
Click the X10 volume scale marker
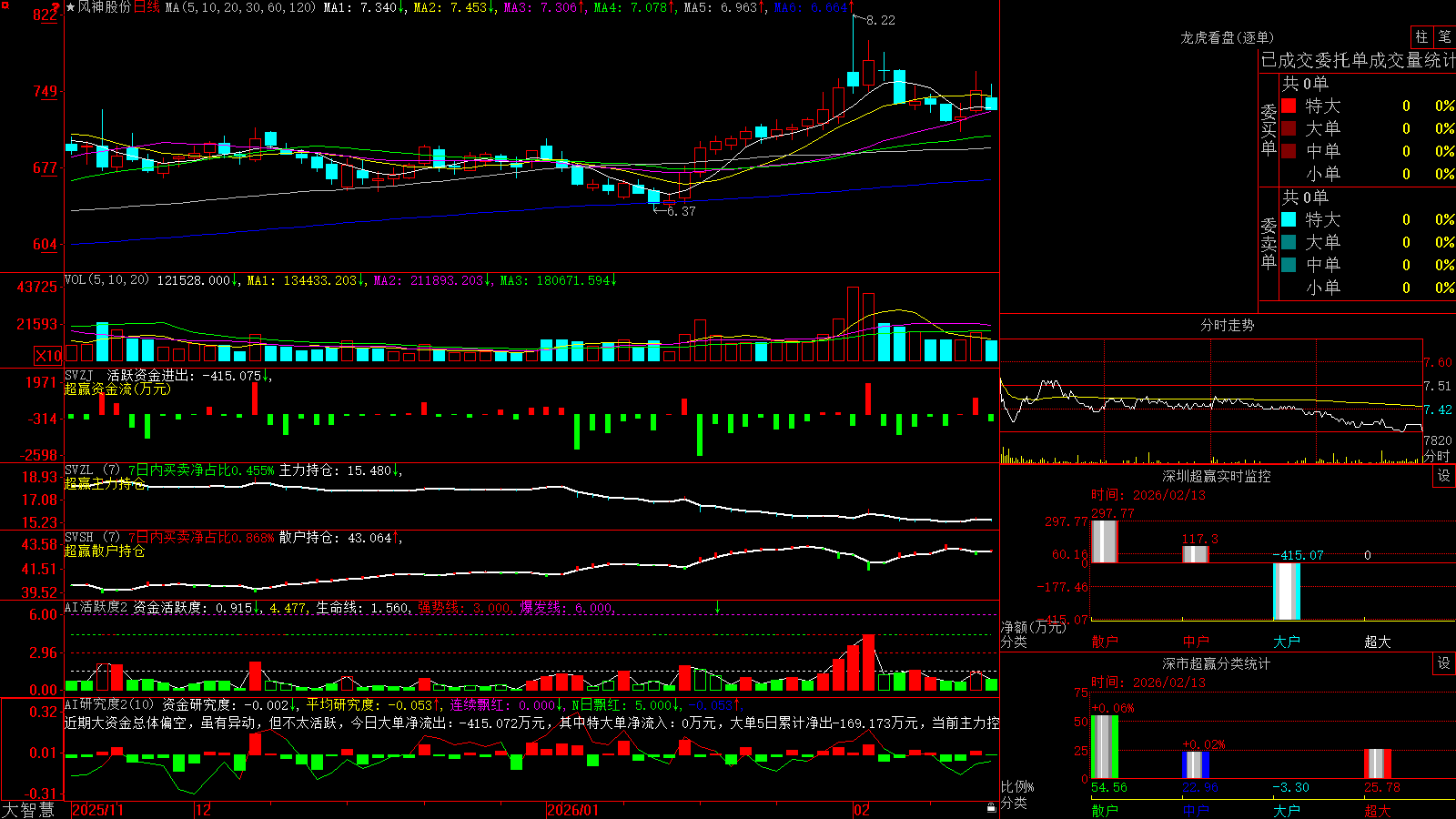point(48,356)
